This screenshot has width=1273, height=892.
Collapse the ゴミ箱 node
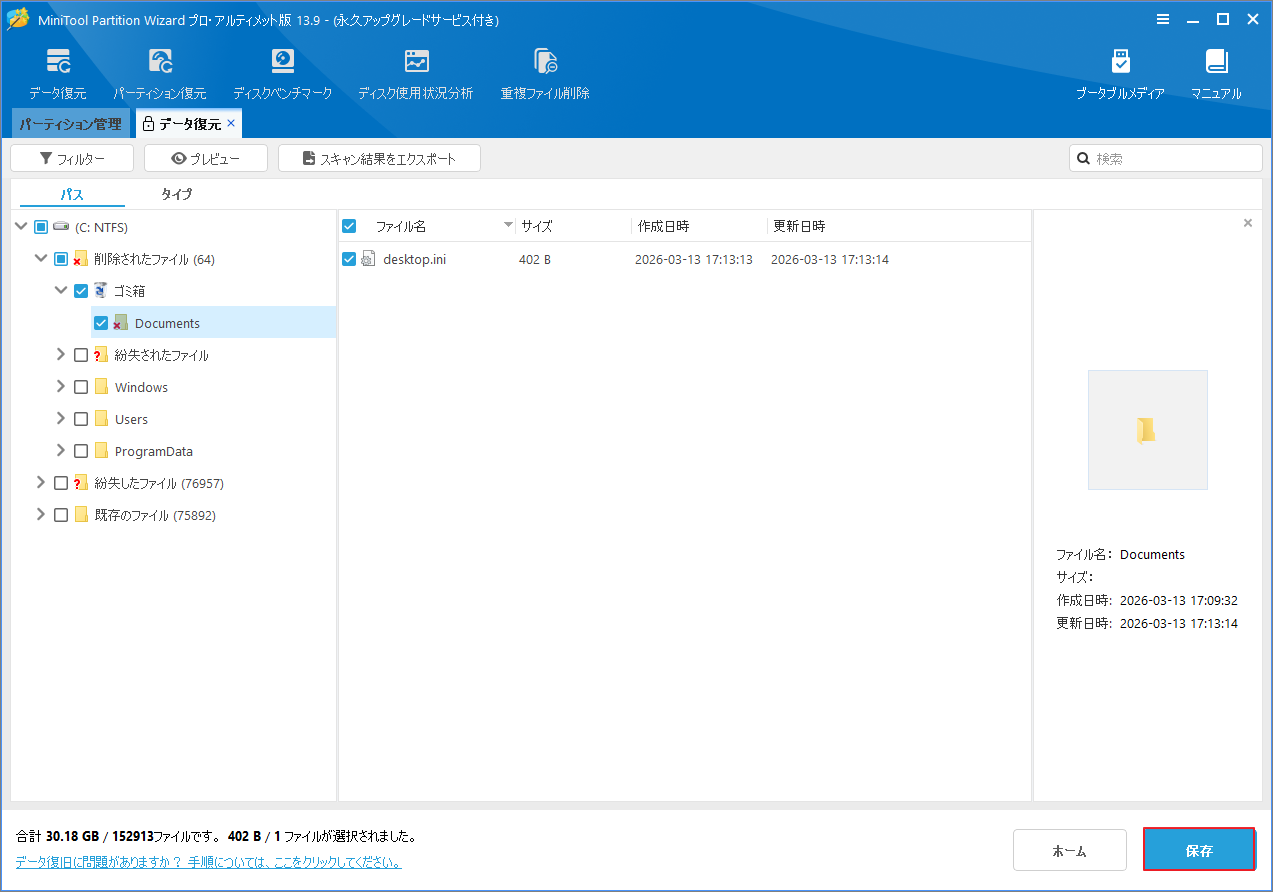coord(61,290)
